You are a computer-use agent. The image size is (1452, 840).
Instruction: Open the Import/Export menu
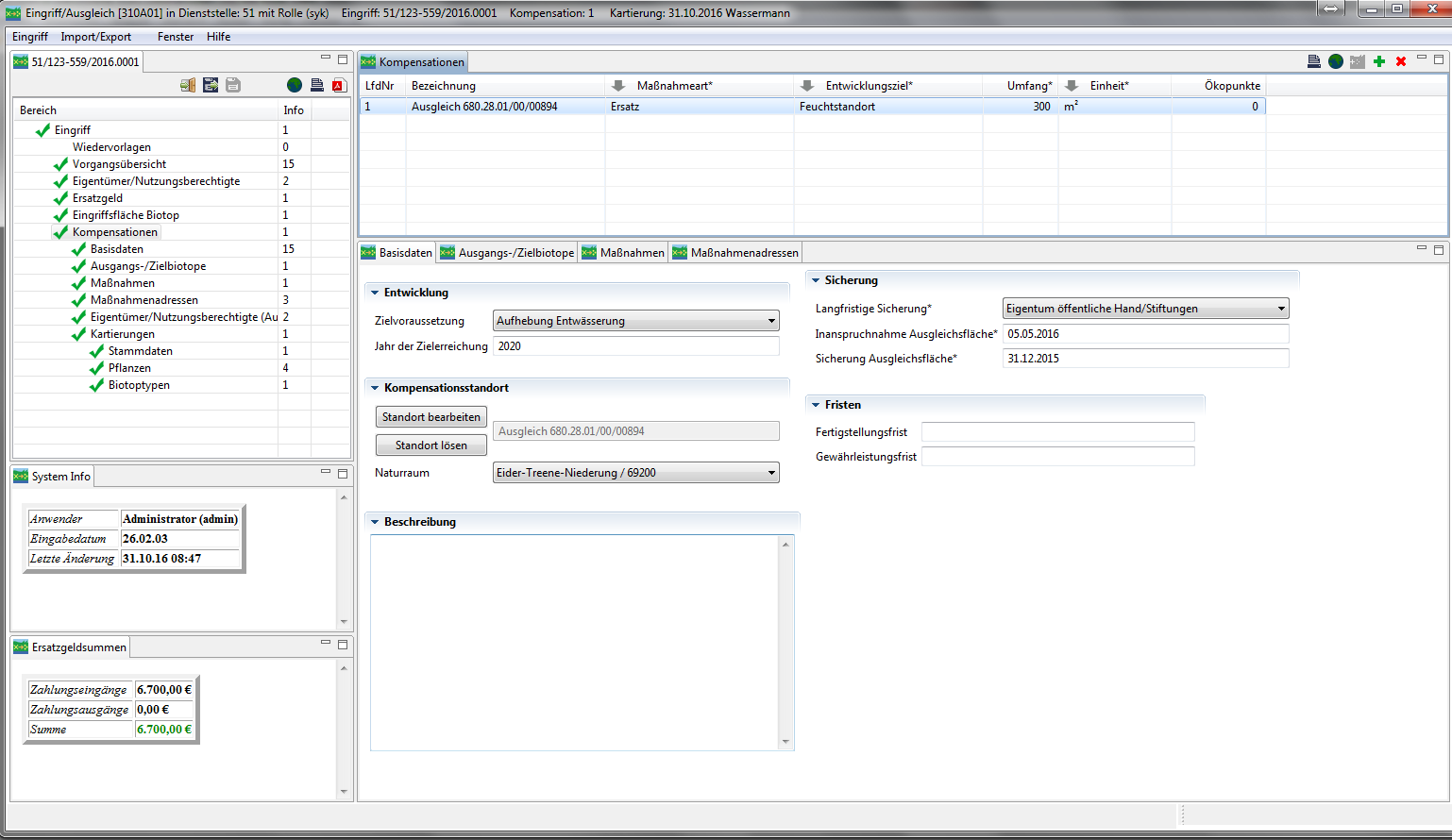95,37
